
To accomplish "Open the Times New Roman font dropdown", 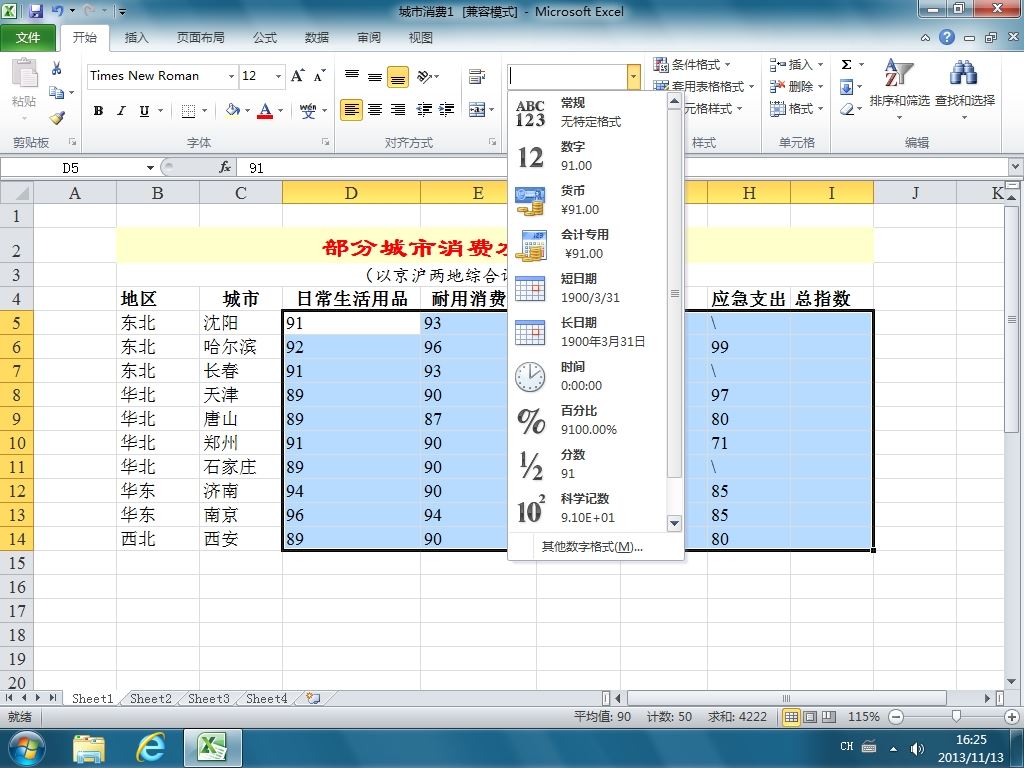I will [231, 76].
